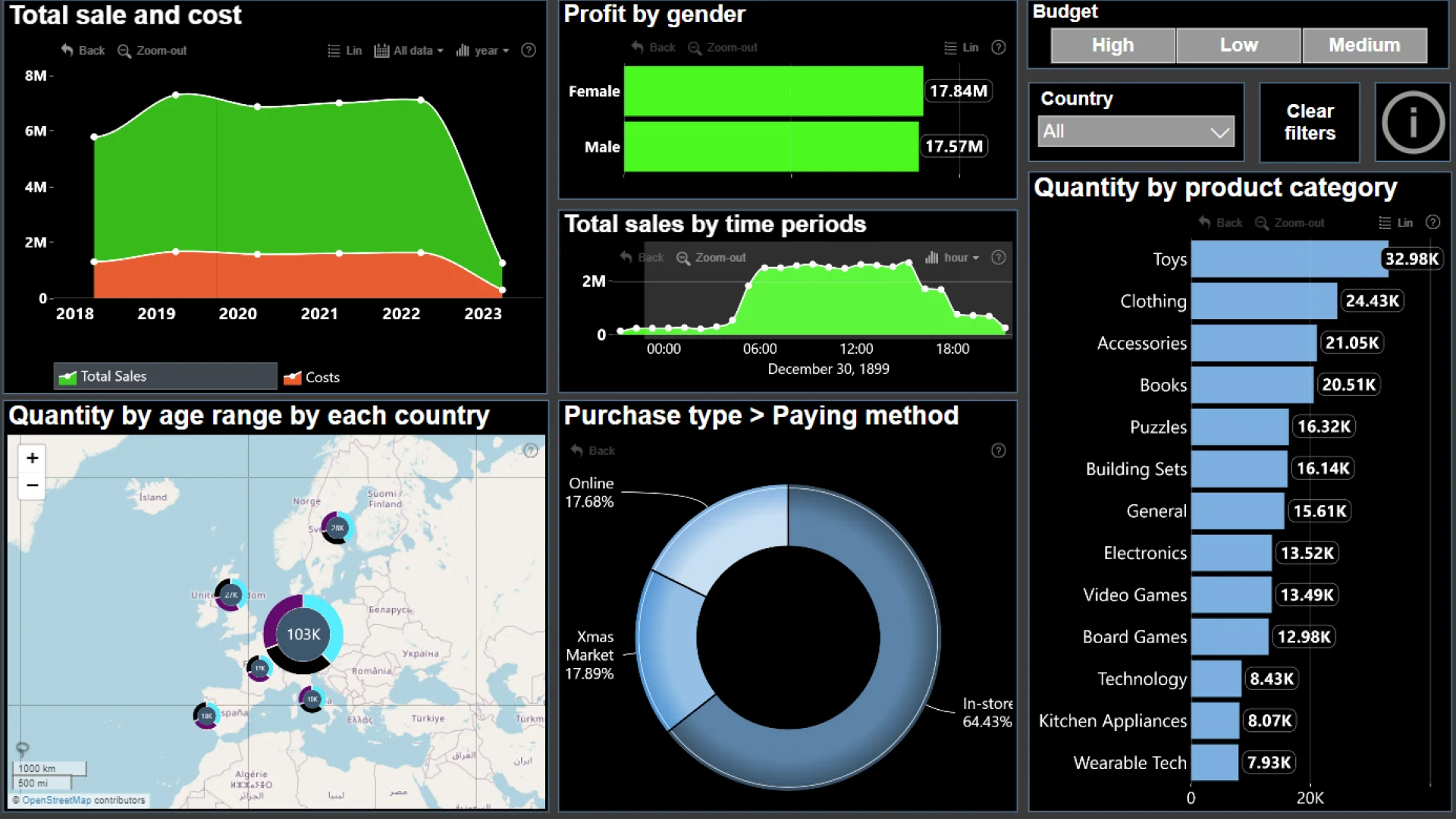Filter budget by Low

1239,45
